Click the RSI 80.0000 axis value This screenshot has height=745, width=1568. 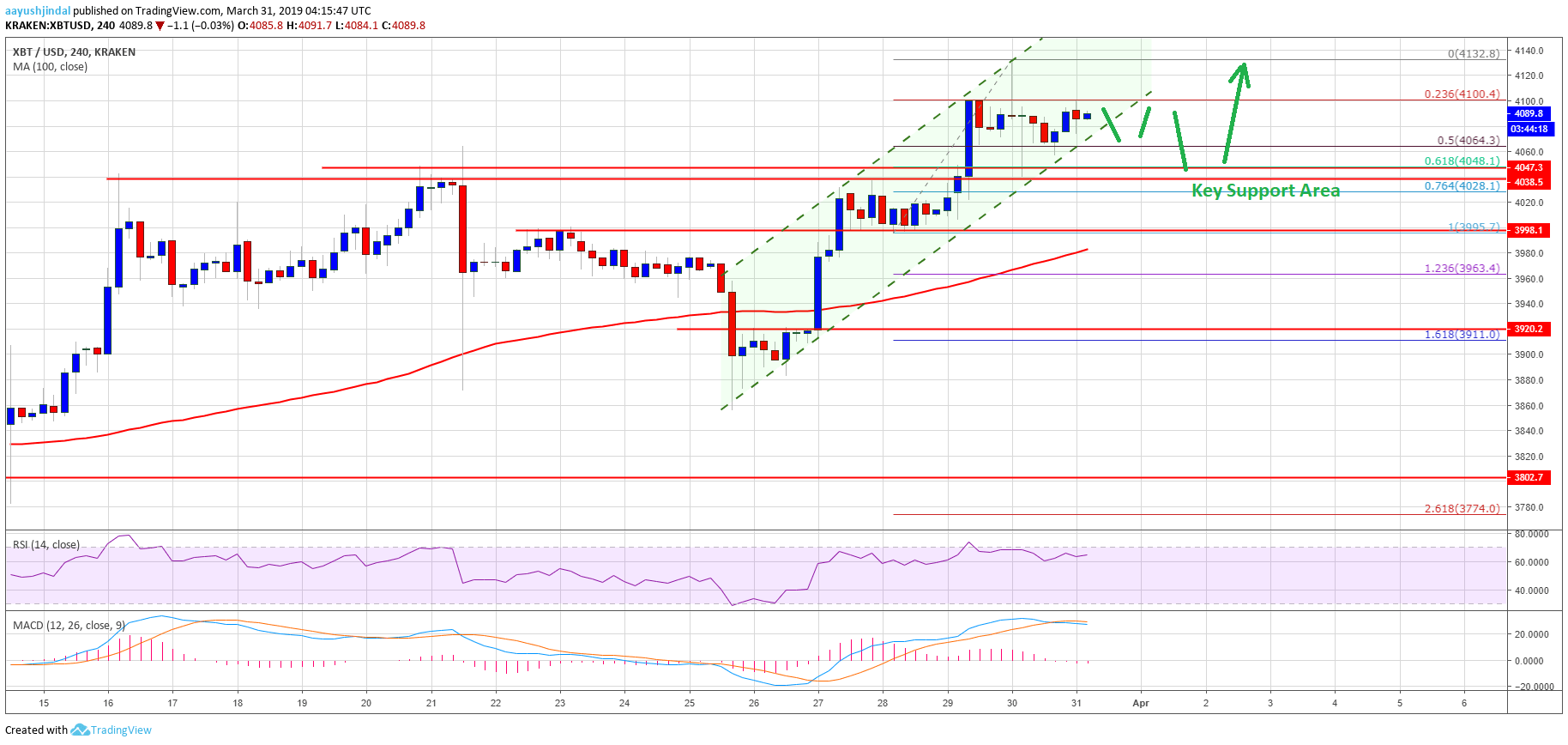1531,534
